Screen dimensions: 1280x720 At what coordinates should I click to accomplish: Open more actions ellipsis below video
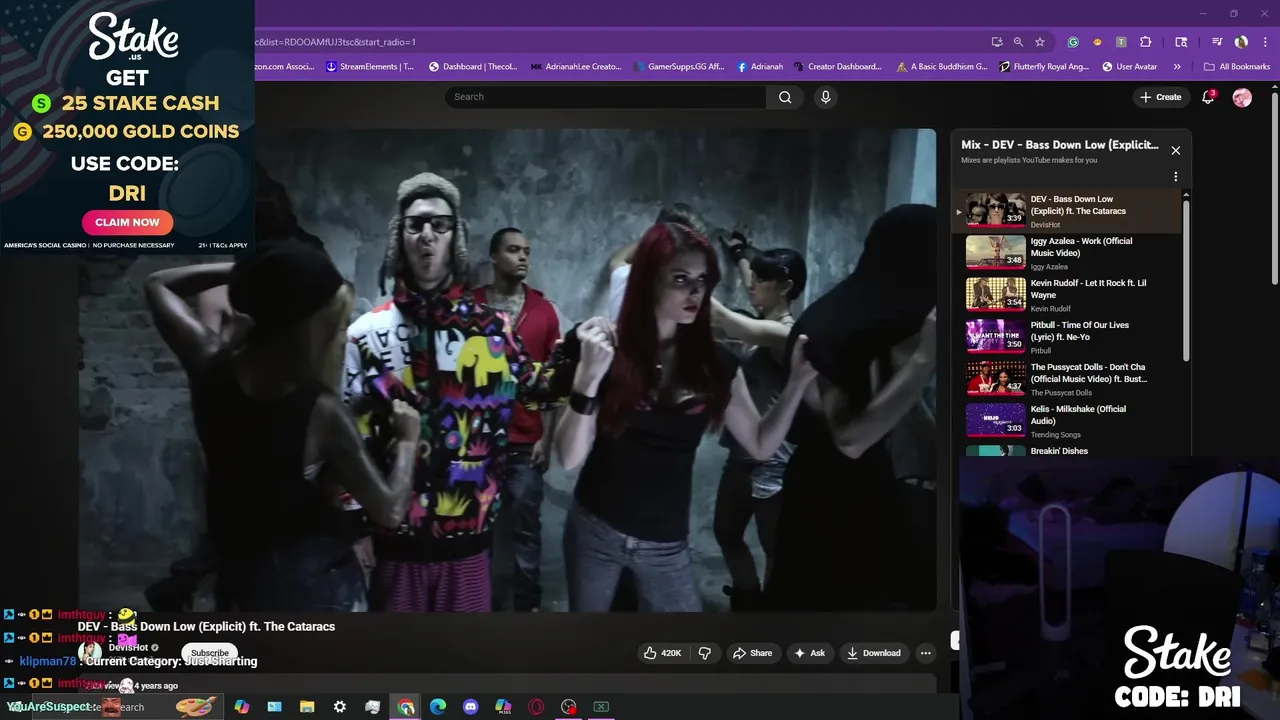(926, 653)
